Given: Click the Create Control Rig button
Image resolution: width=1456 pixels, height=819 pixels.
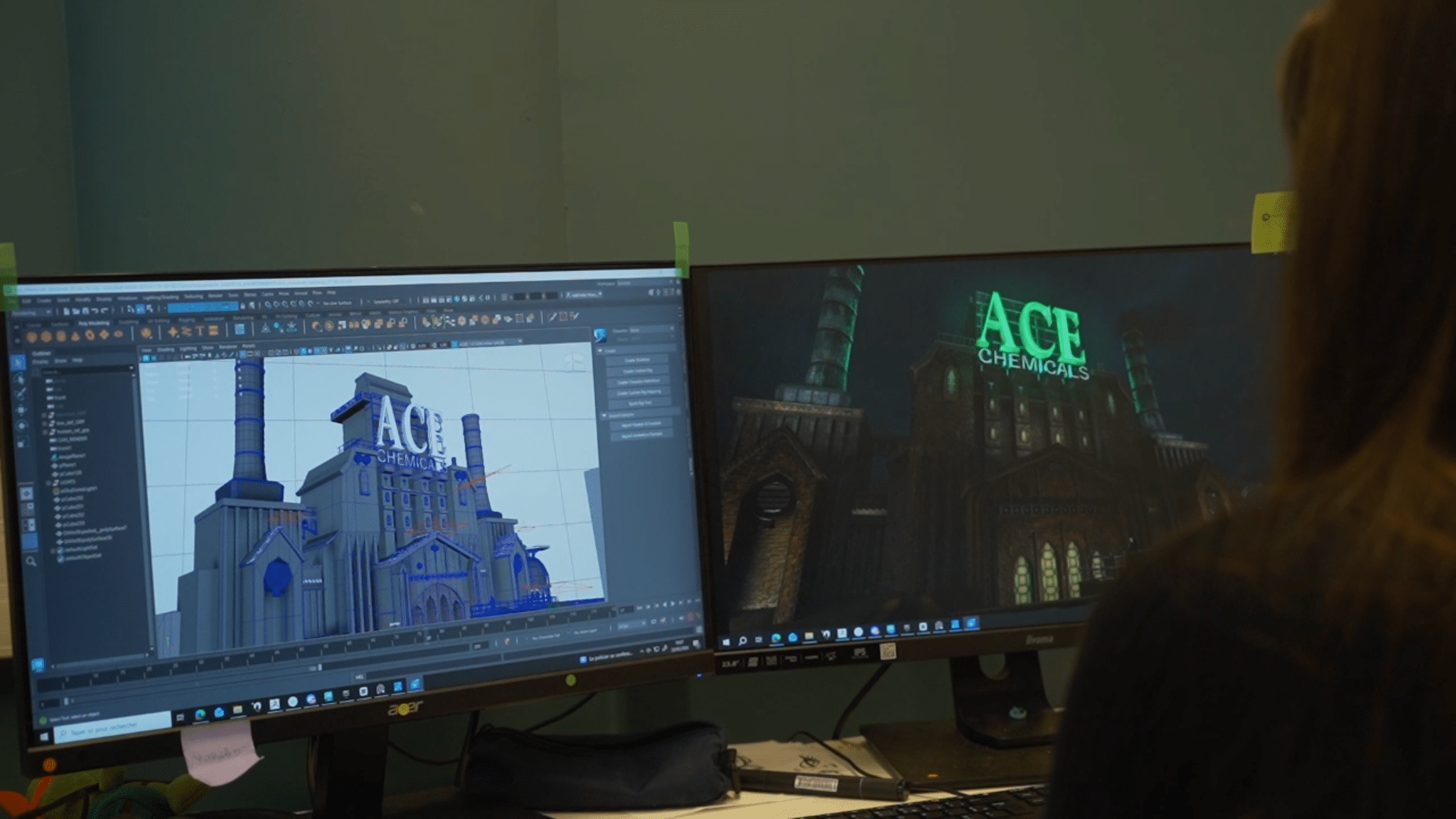Looking at the screenshot, I should [638, 371].
